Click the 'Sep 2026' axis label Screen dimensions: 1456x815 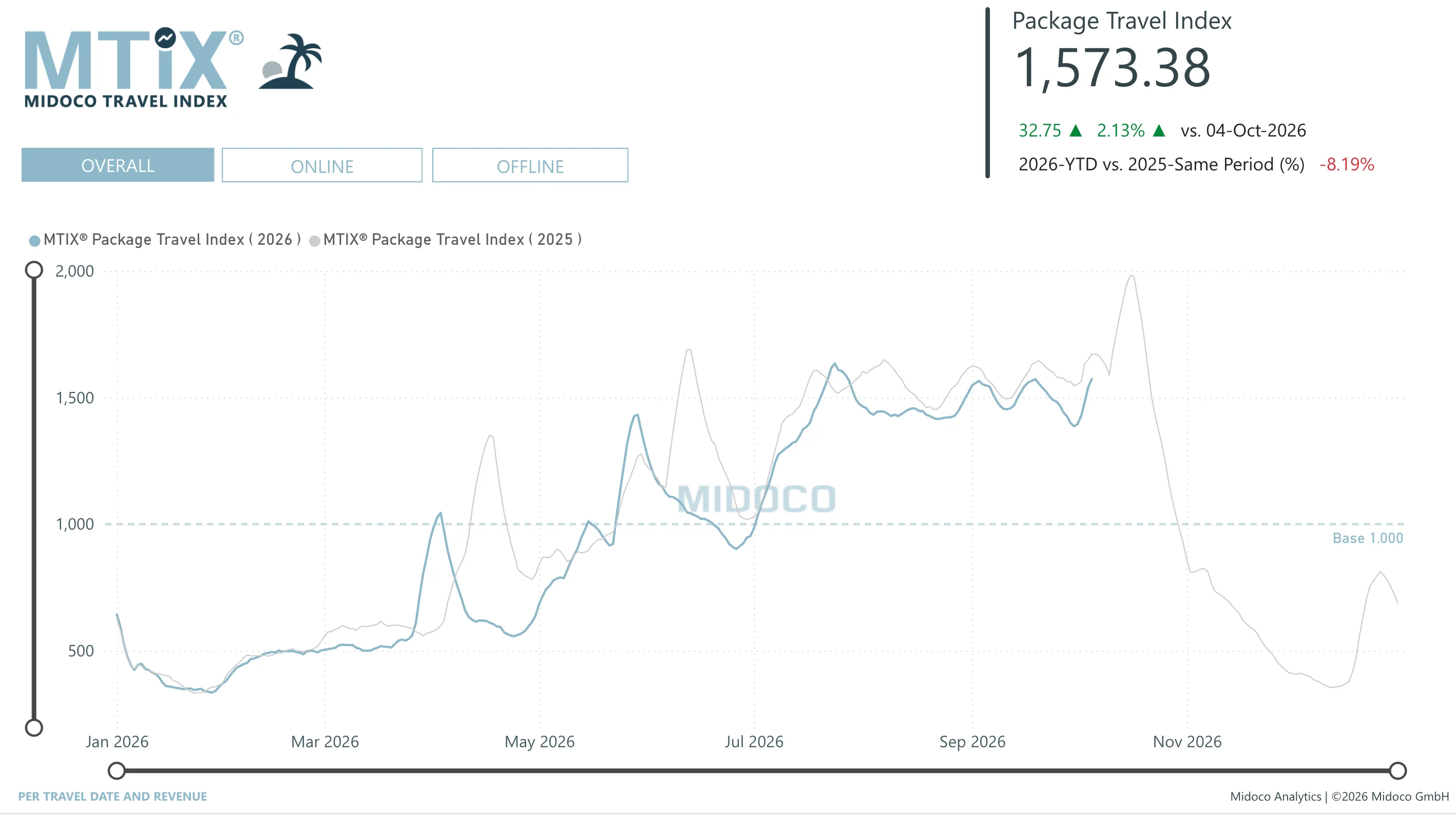(x=972, y=742)
